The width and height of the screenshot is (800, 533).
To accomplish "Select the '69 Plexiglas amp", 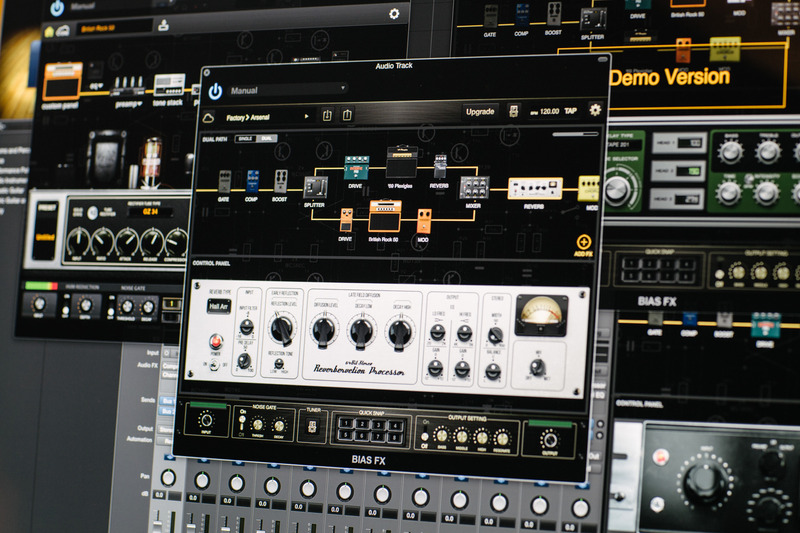I will (402, 162).
